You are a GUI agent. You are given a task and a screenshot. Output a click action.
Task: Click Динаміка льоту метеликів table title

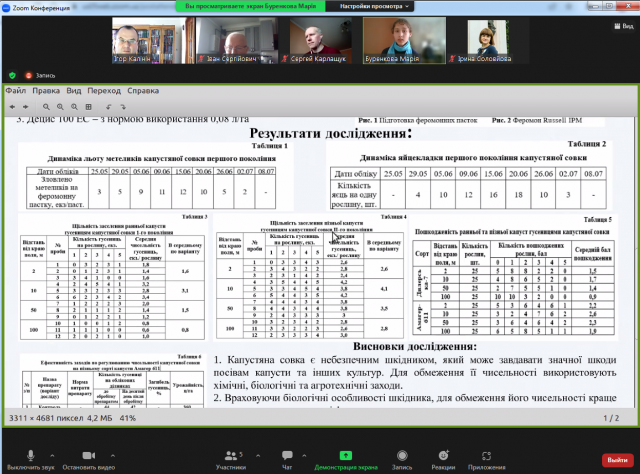click(x=162, y=158)
